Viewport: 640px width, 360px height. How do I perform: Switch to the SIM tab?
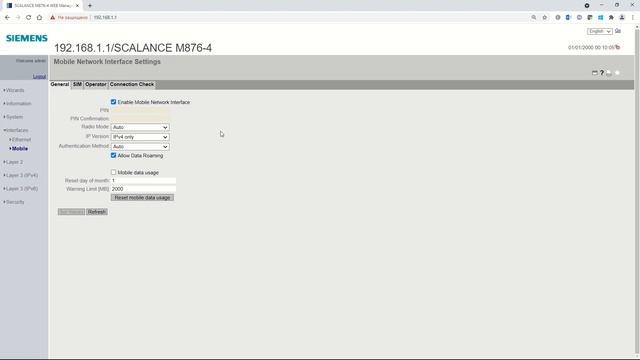(x=77, y=84)
